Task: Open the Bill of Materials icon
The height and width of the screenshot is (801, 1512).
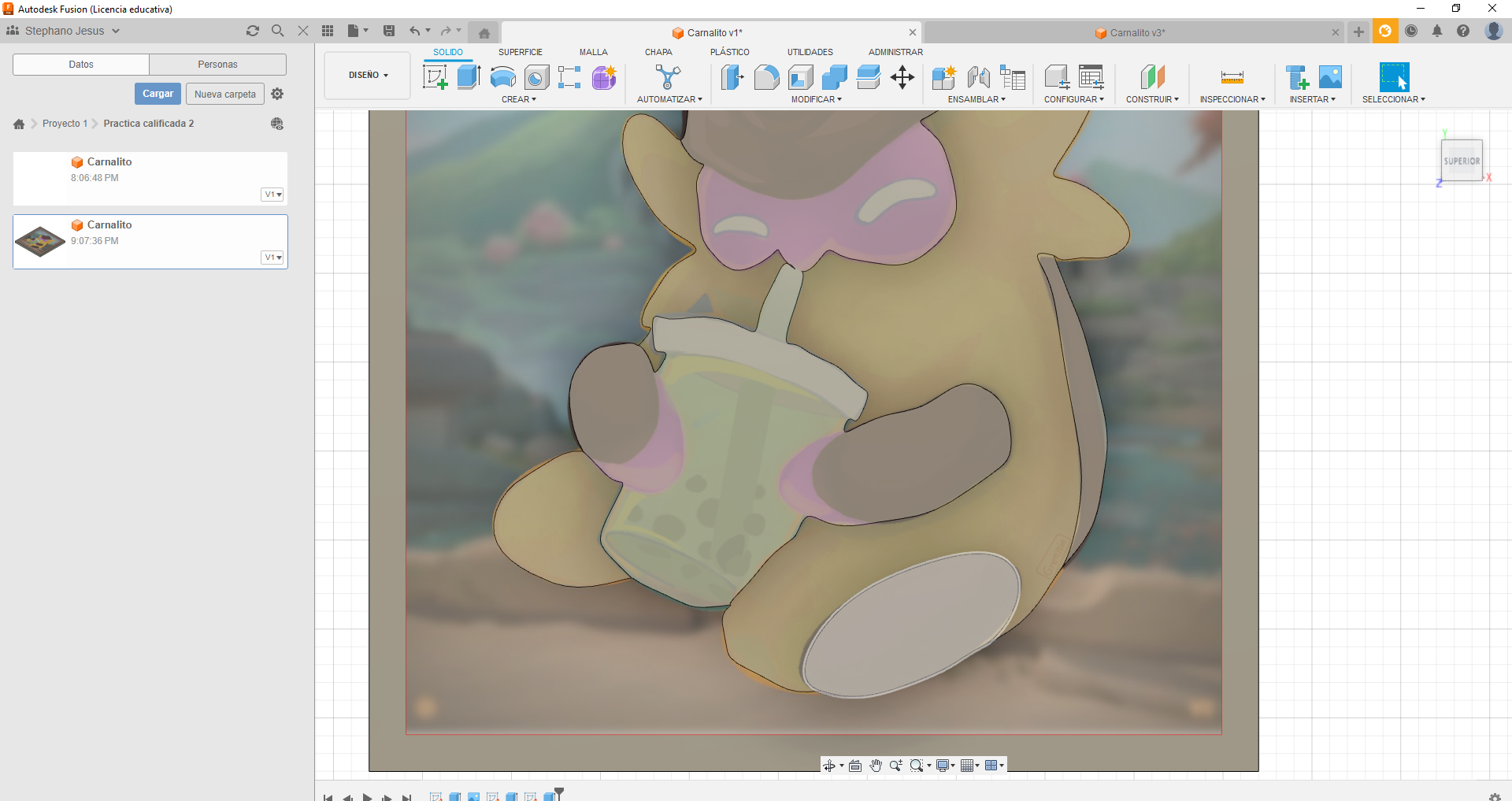Action: [x=1013, y=77]
